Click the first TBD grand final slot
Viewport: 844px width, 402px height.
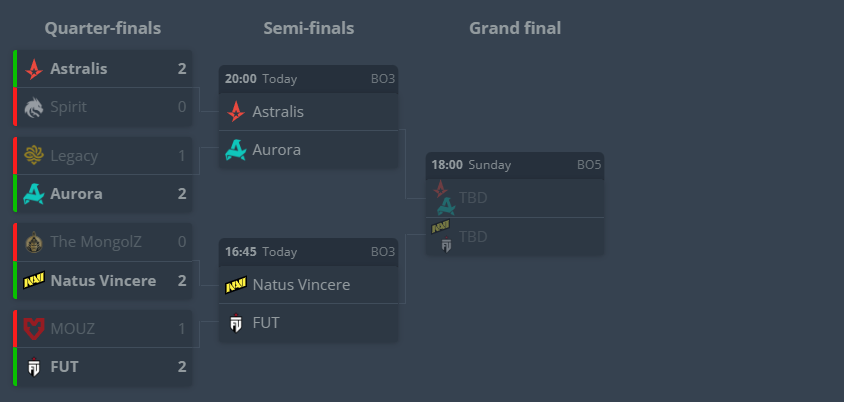tap(473, 198)
